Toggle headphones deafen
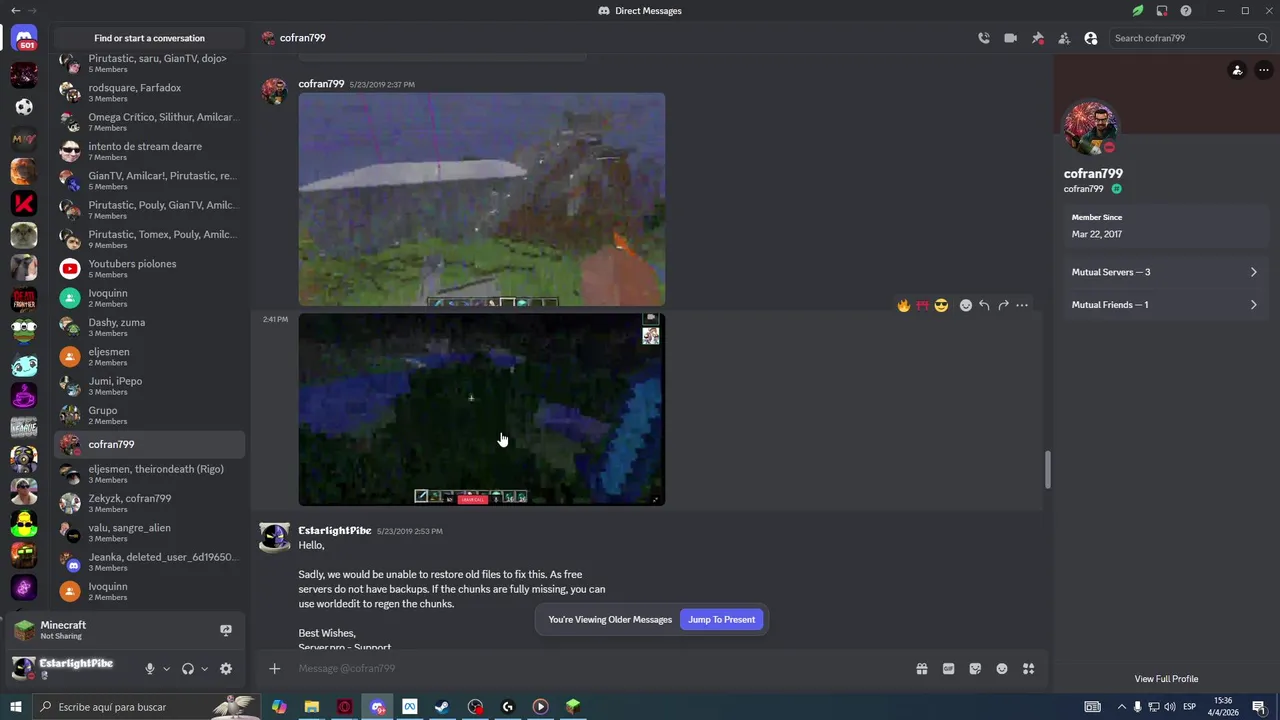 [x=187, y=669]
